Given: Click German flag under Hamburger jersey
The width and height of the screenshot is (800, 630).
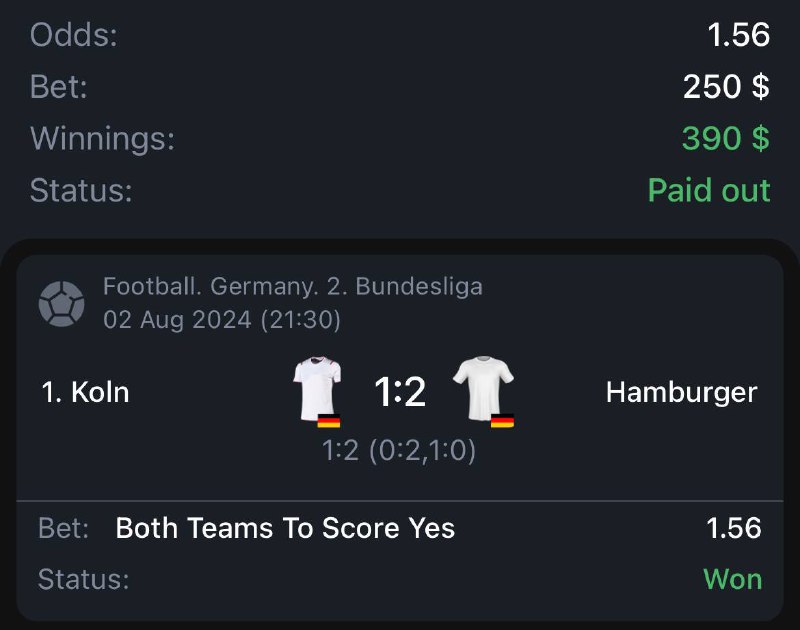Looking at the screenshot, I should (502, 421).
